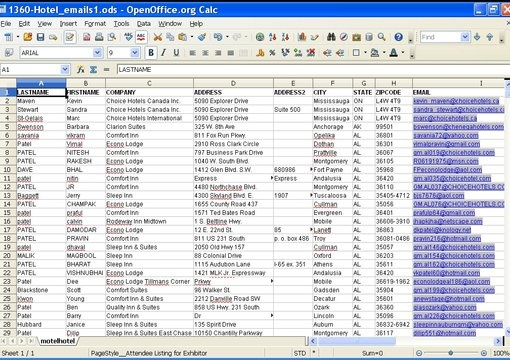The height and width of the screenshot is (360, 510).
Task: Insert a Chart with the chart icon
Action: pos(302,37)
